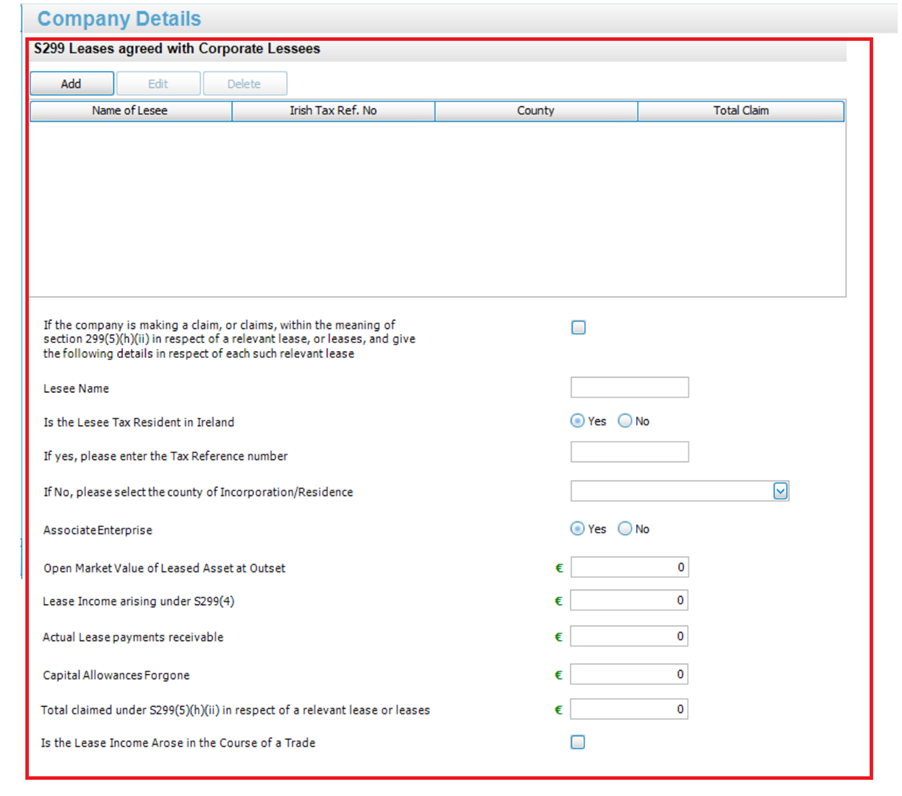Focus the Capital Allowances Forgone amount field
Viewport: 902px width, 796px height.
629,674
